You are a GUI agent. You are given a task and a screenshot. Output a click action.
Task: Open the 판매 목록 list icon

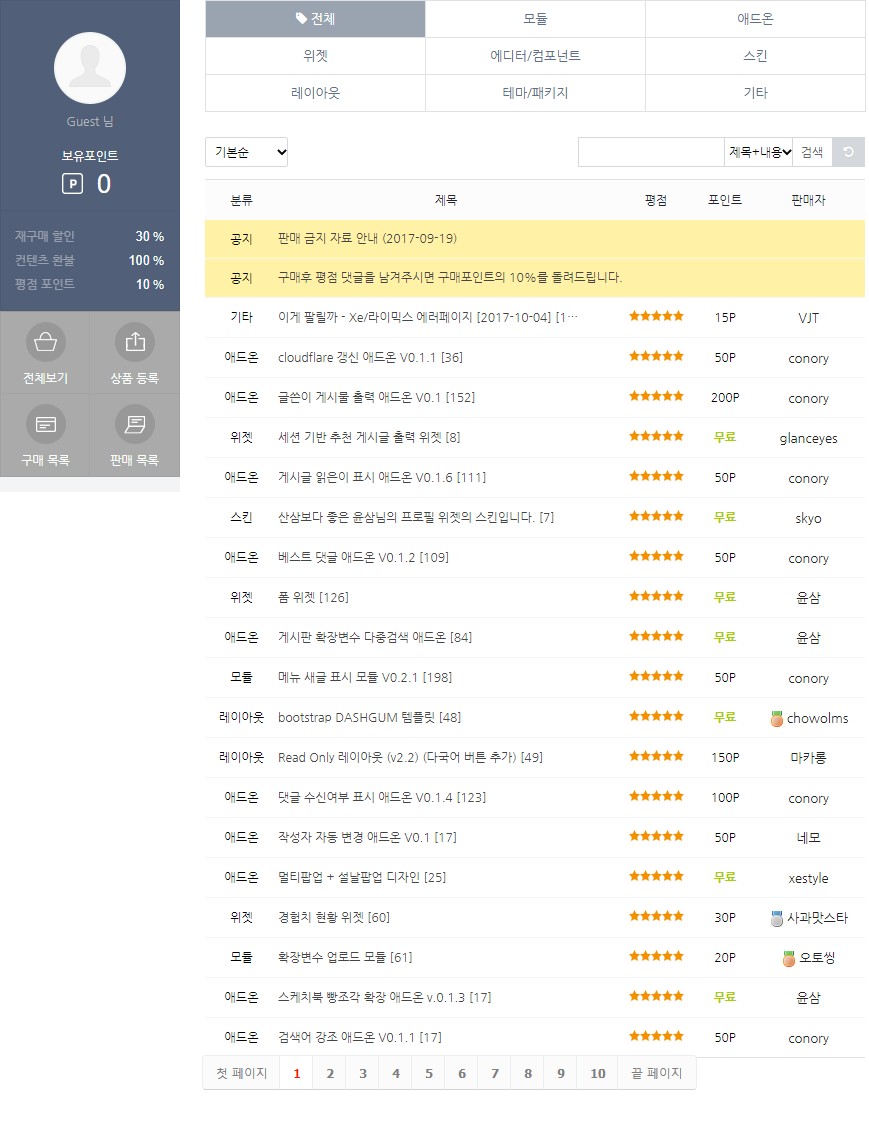pyautogui.click(x=135, y=424)
